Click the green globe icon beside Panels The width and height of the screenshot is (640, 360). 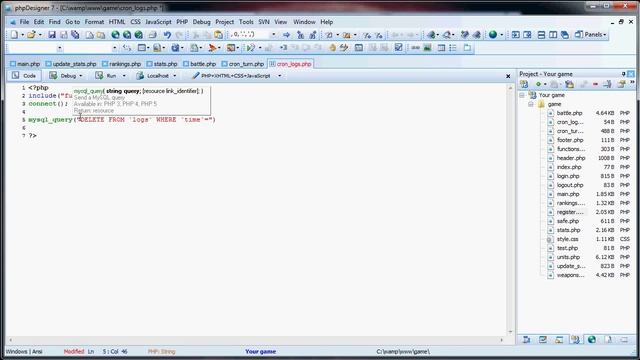[x=493, y=35]
